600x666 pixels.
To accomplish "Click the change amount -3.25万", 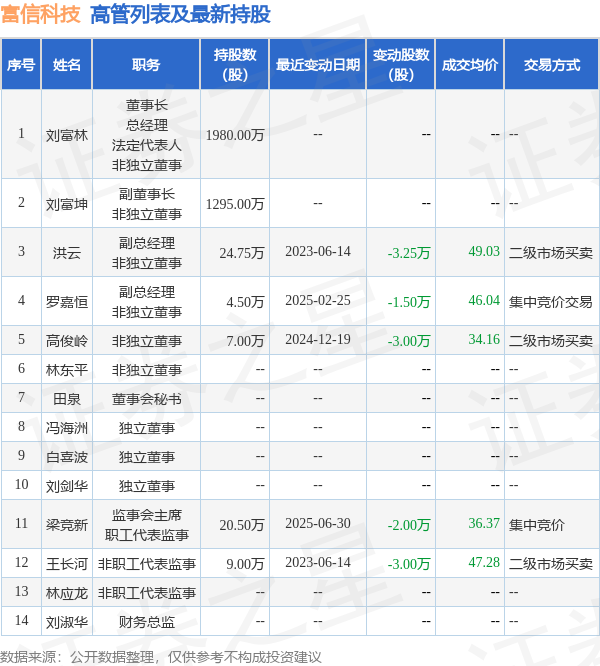I will coord(409,253).
